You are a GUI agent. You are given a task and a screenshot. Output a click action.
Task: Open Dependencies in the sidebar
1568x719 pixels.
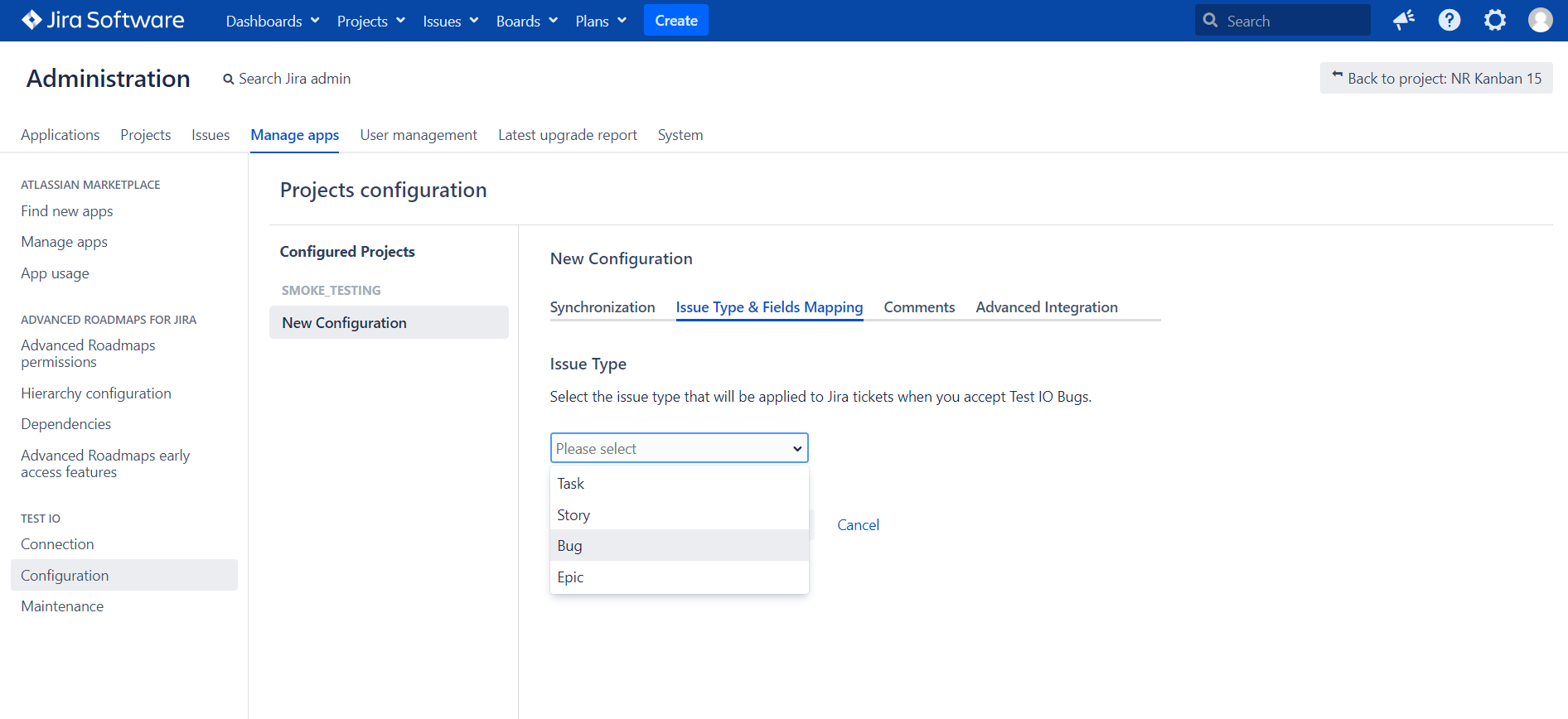point(66,424)
